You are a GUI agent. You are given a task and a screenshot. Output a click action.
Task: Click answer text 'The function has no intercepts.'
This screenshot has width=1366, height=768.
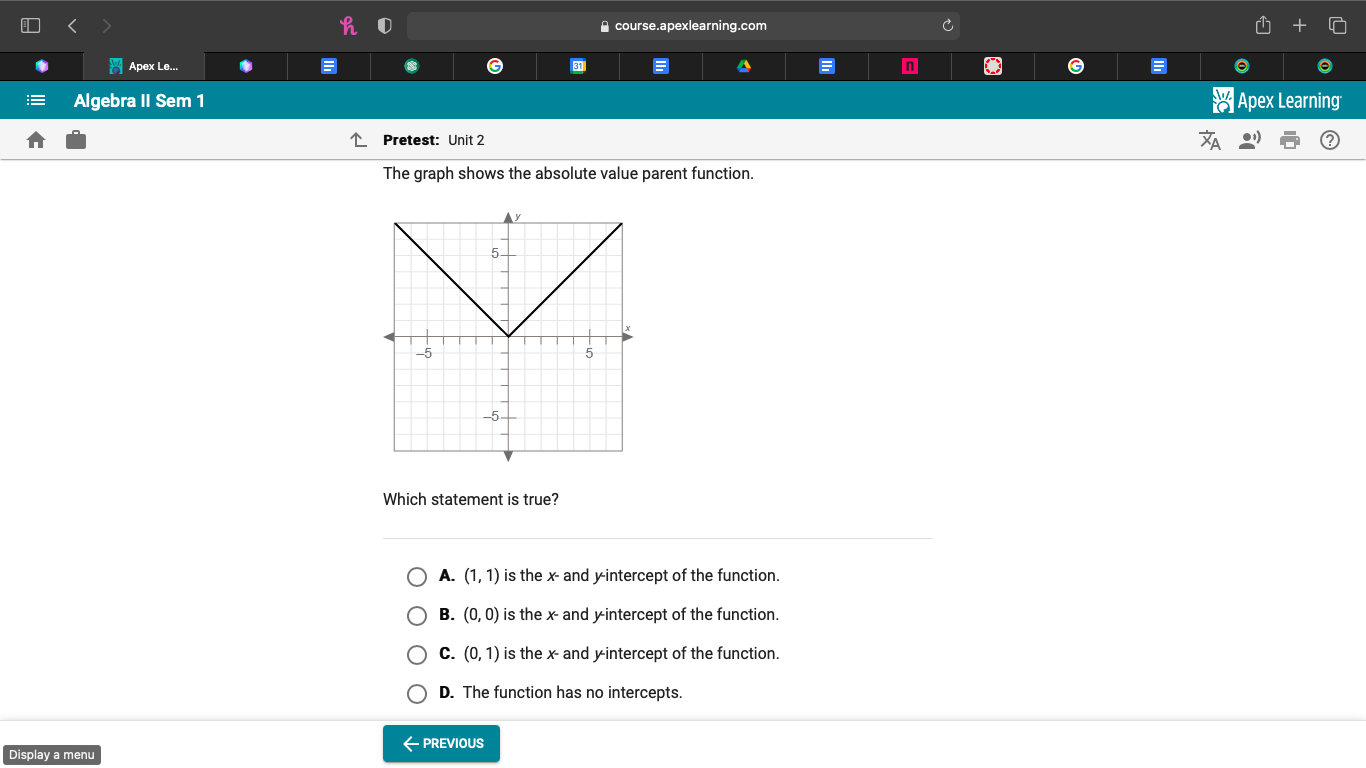coord(573,692)
